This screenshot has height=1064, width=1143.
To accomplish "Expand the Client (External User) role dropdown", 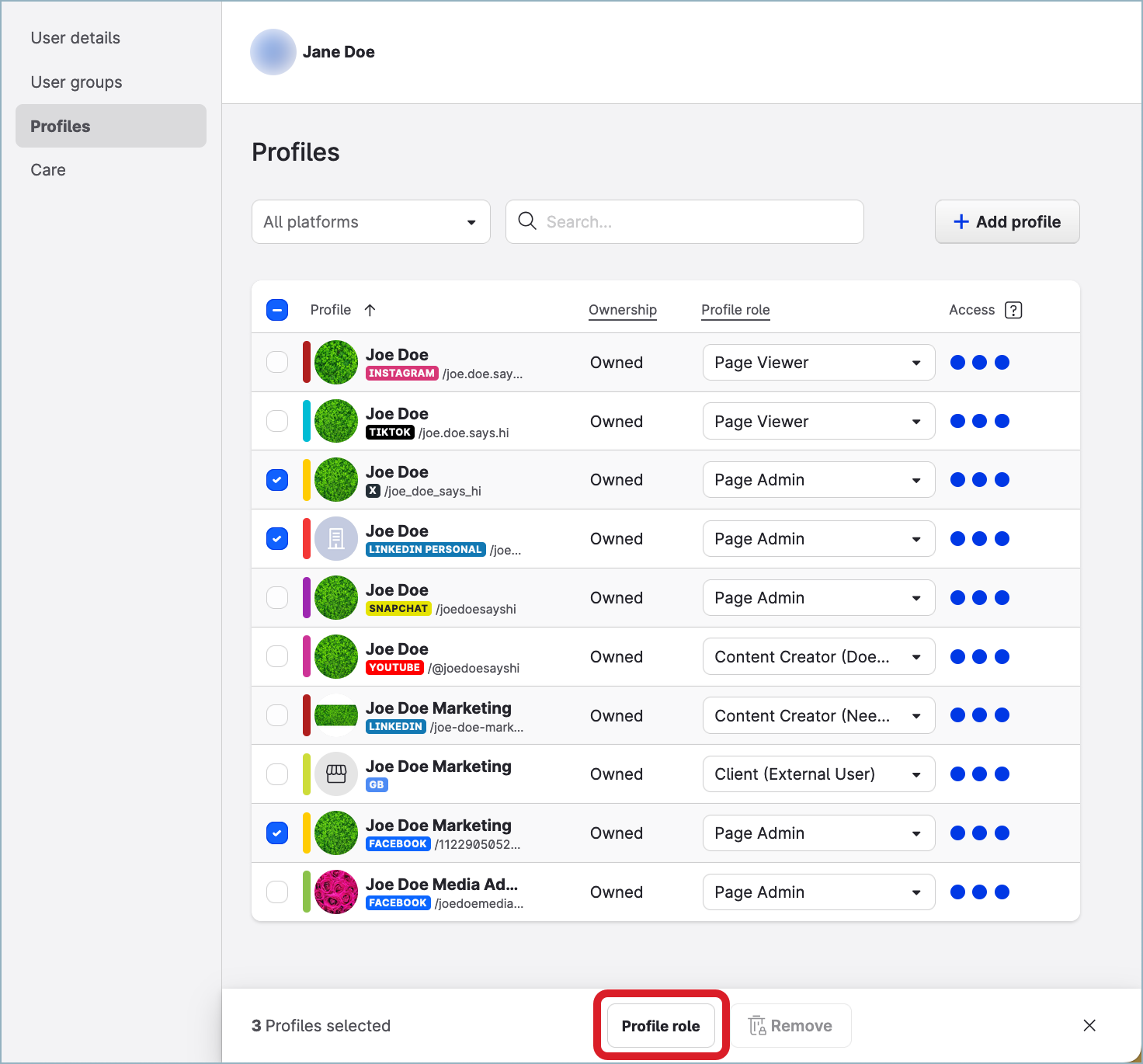I will click(818, 774).
